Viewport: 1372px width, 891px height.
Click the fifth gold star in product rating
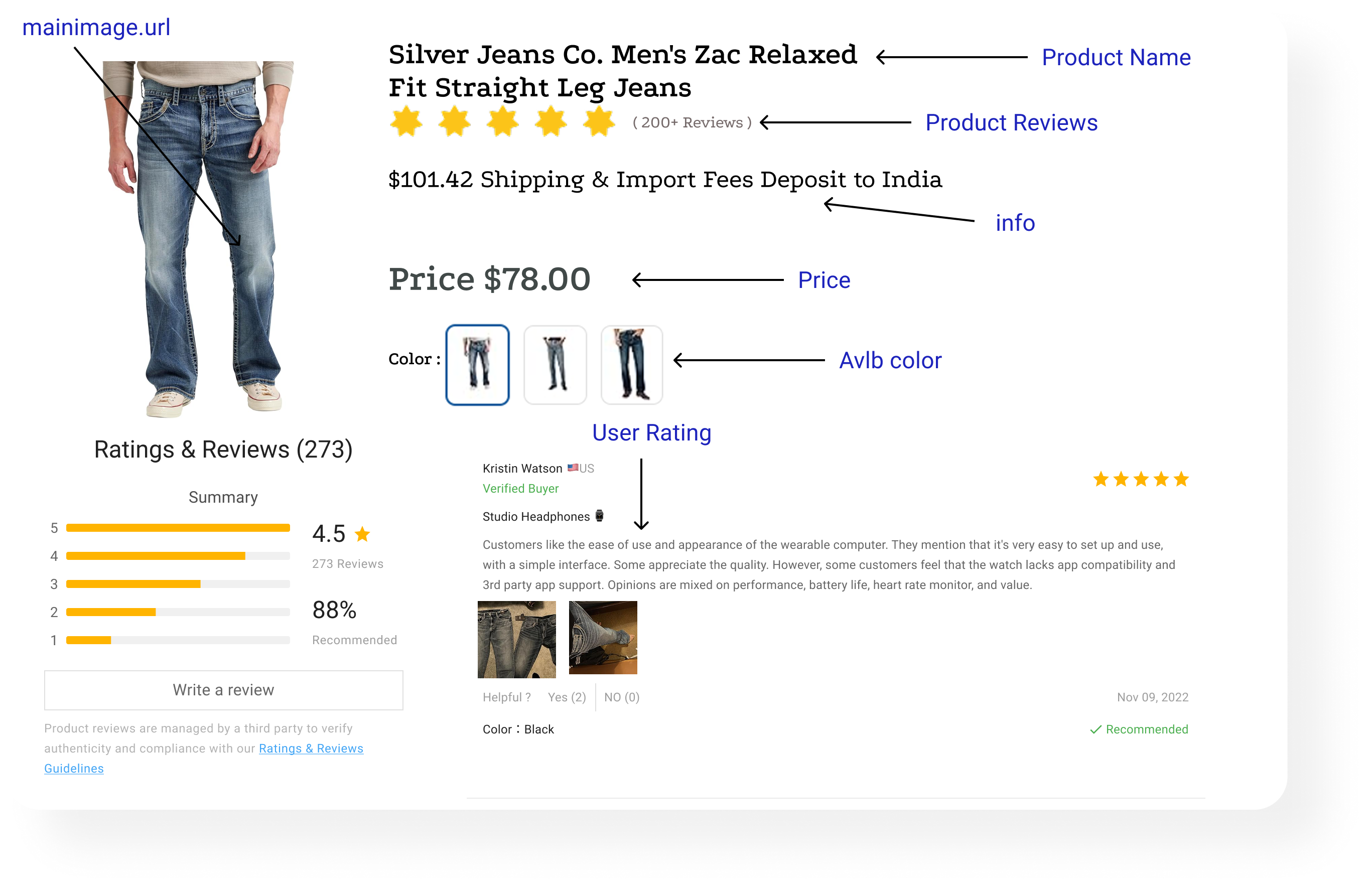[x=599, y=121]
